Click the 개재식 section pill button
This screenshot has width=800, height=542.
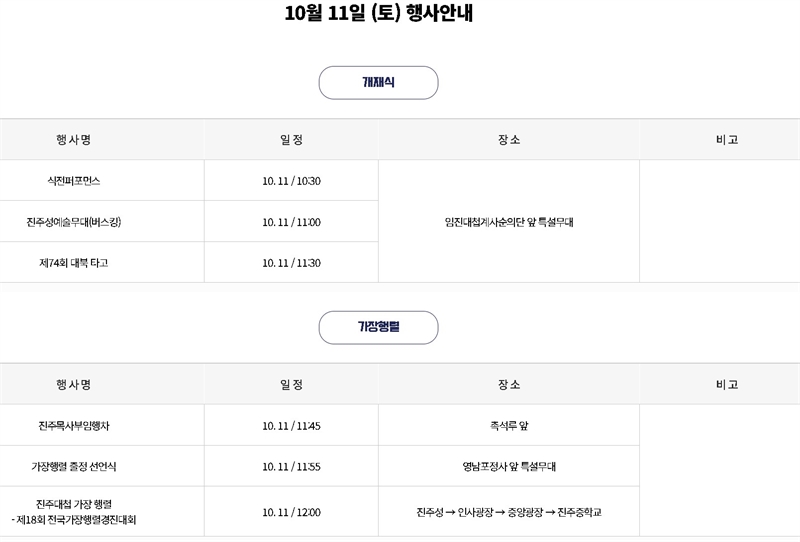378,82
